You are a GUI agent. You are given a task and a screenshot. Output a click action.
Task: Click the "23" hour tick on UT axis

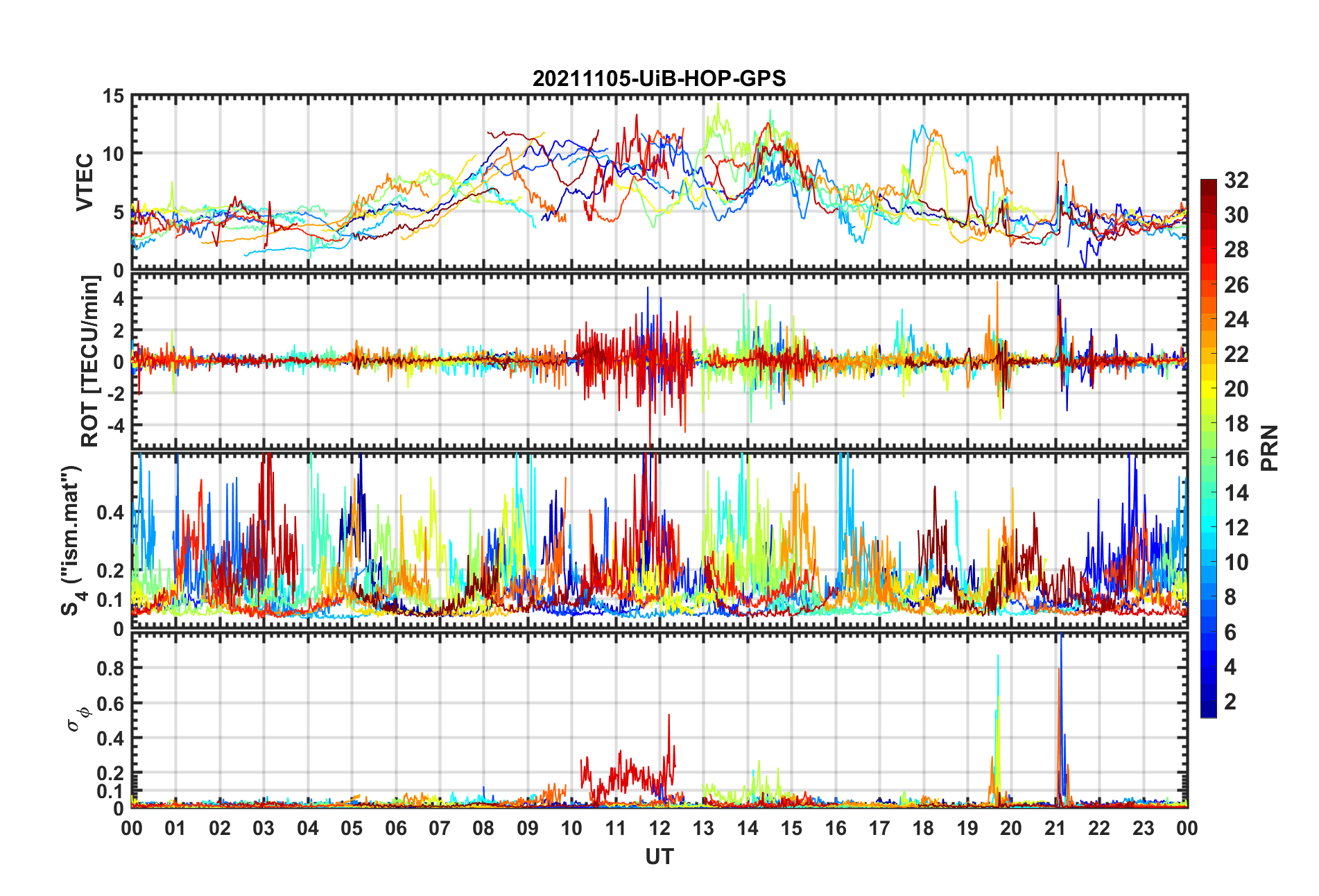coord(1144,828)
